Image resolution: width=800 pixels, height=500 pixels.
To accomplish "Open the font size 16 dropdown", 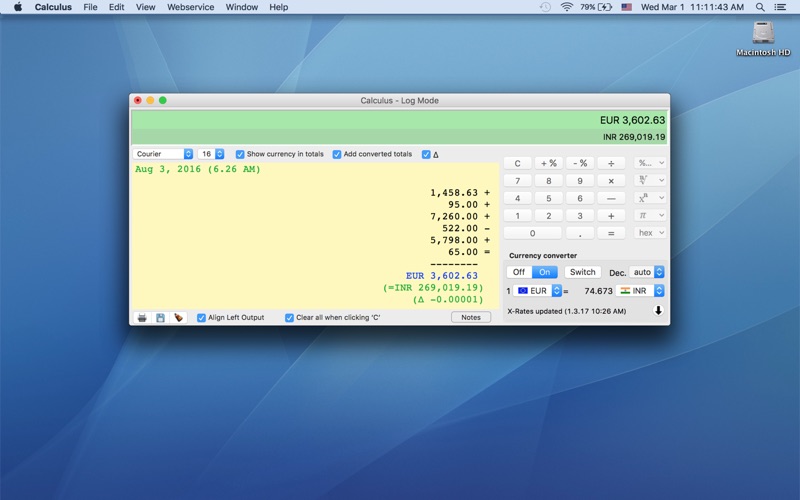I will point(211,154).
